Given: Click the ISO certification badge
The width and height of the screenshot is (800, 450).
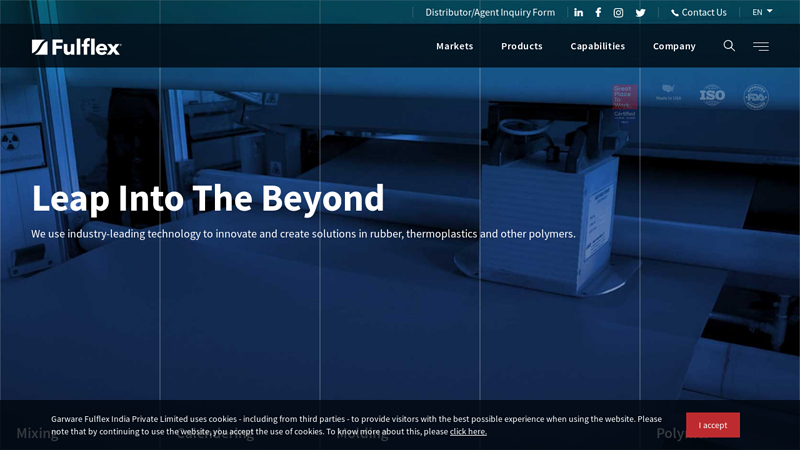Looking at the screenshot, I should point(712,96).
